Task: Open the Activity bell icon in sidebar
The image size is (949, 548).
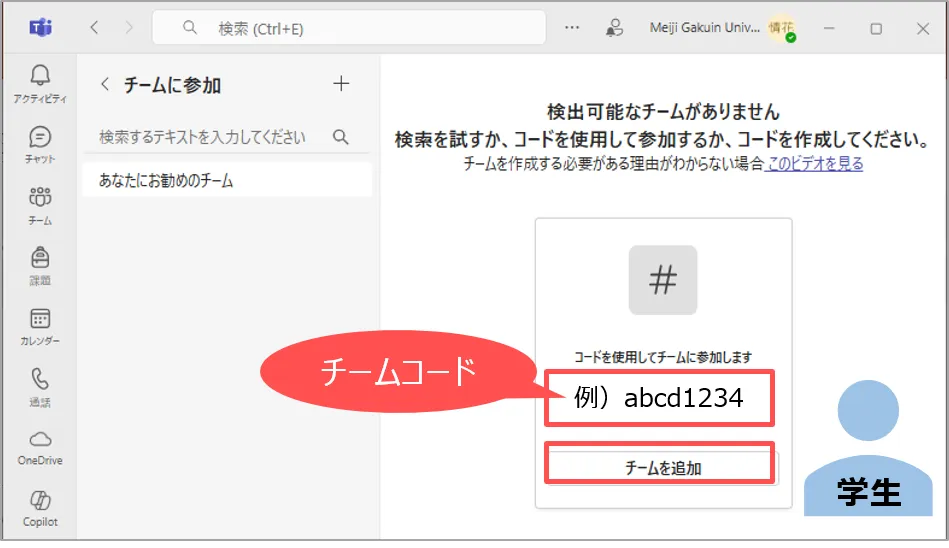Action: pyautogui.click(x=40, y=82)
